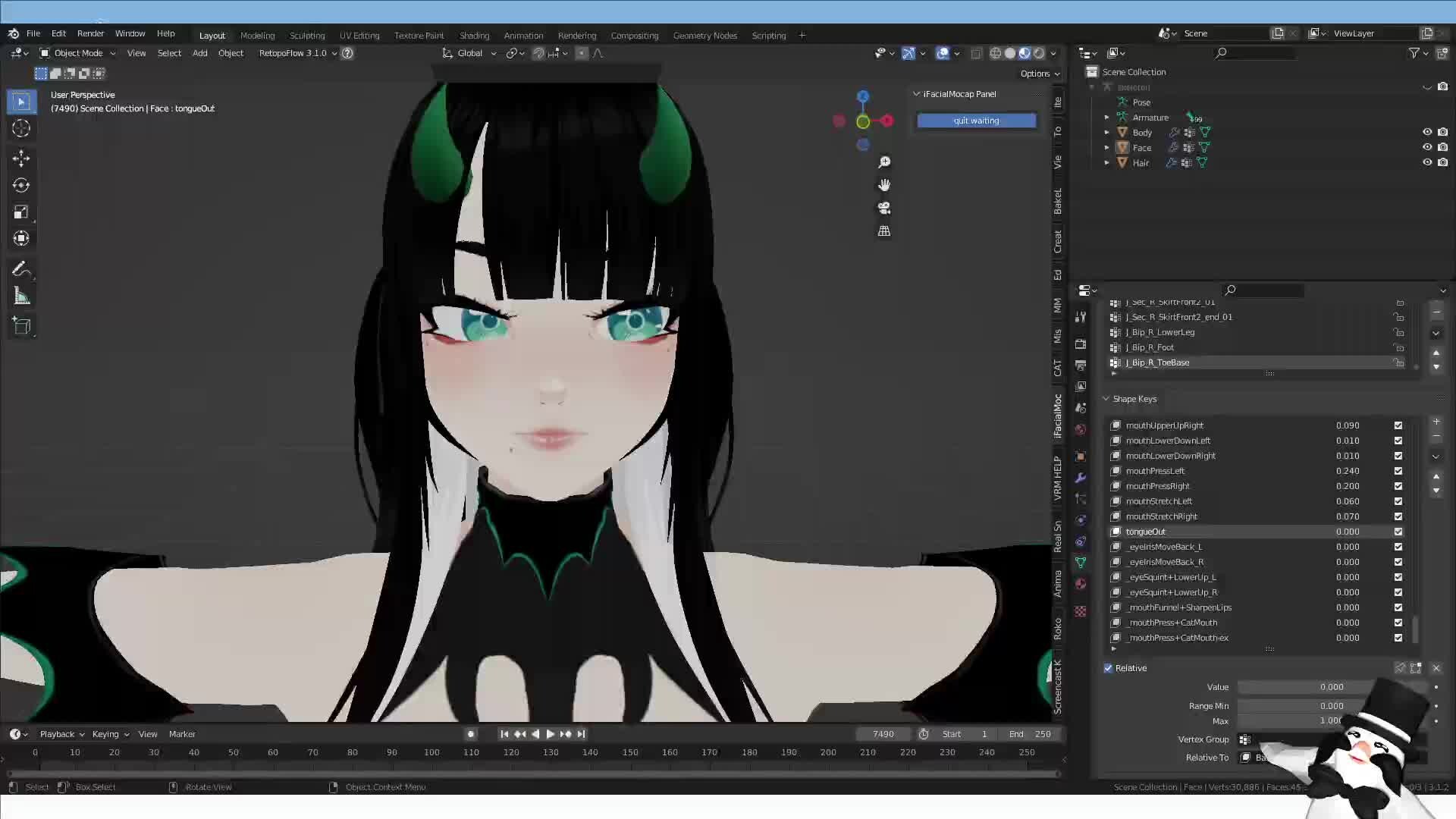Open the Options dropdown in viewport header
The height and width of the screenshot is (819, 1456).
(1039, 73)
